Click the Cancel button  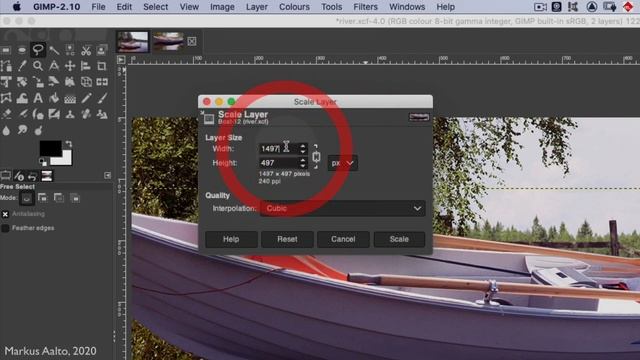(x=343, y=239)
